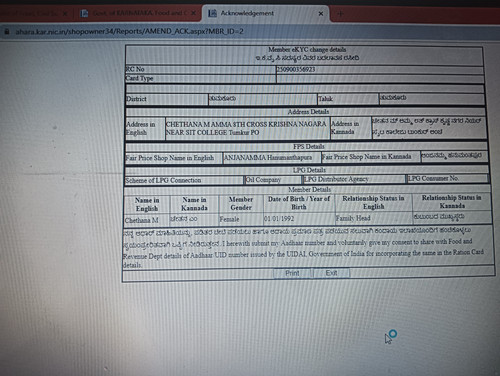Click the Karnataka Food tab page icon
The height and width of the screenshot is (376, 500).
pyautogui.click(x=84, y=13)
